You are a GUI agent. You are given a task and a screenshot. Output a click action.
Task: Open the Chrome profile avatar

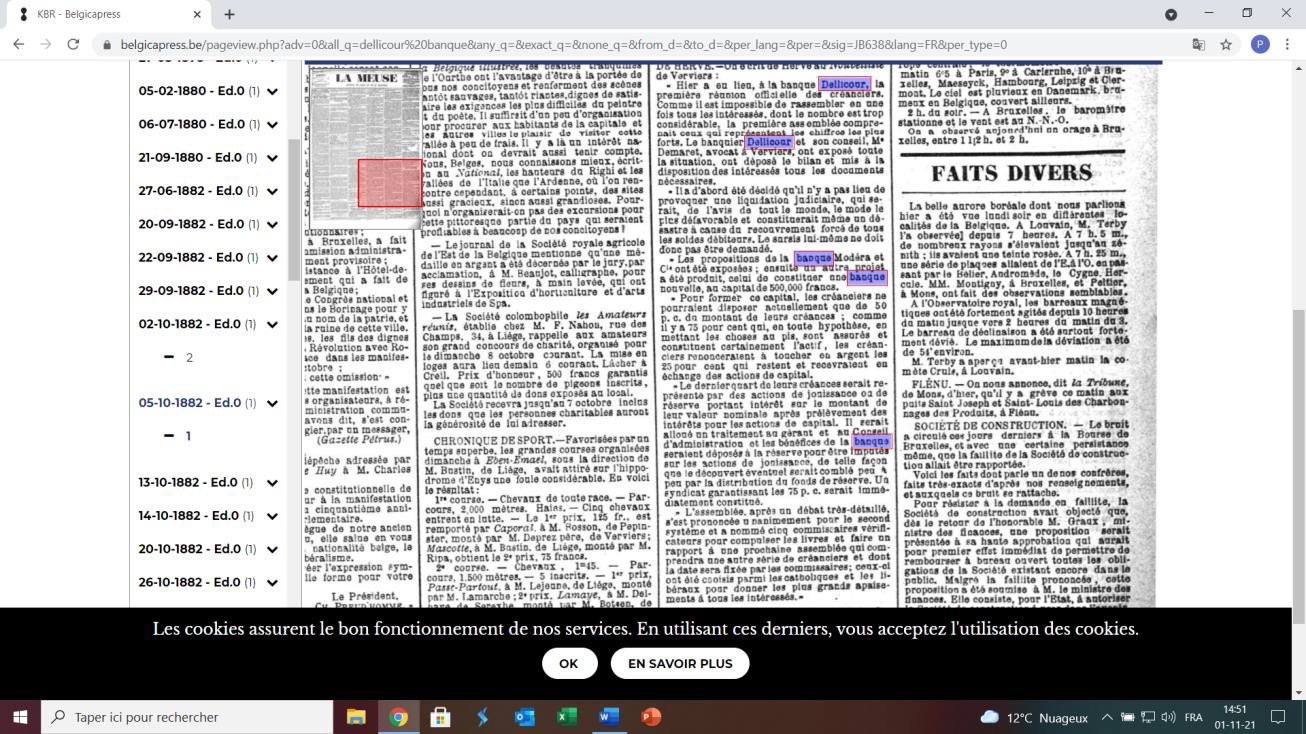coord(1259,45)
